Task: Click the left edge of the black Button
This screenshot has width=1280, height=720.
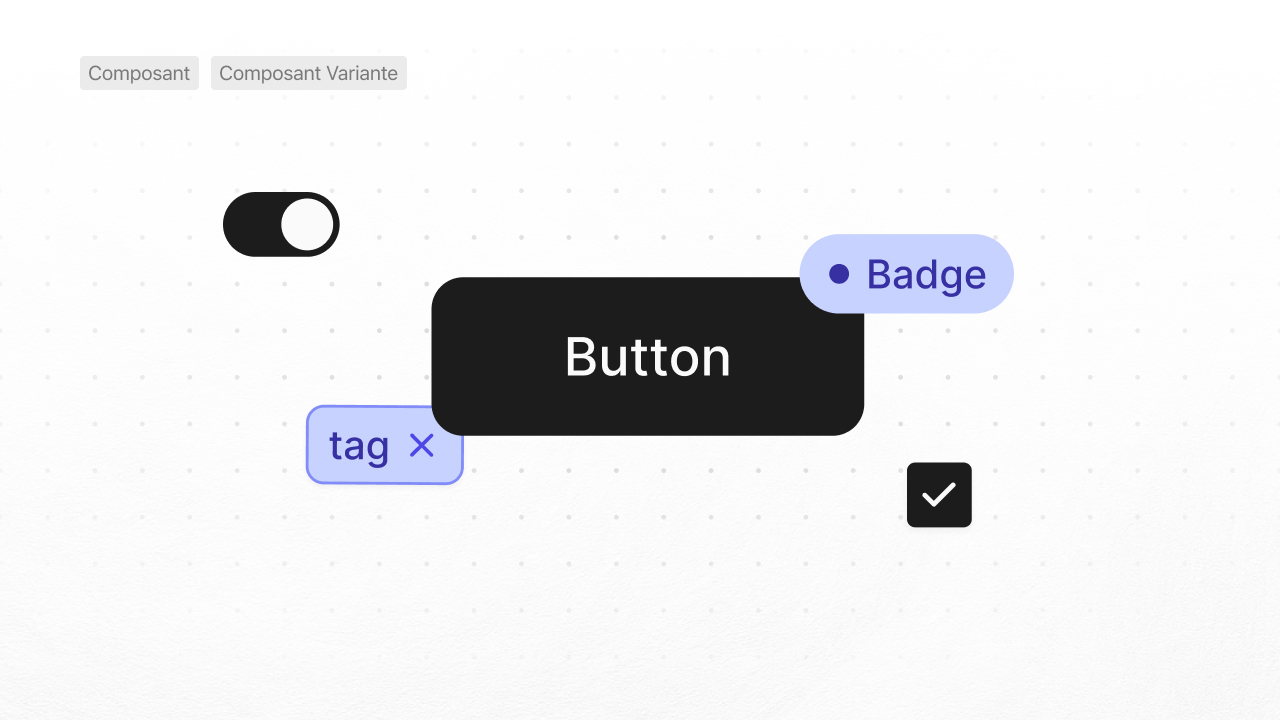Action: click(446, 357)
